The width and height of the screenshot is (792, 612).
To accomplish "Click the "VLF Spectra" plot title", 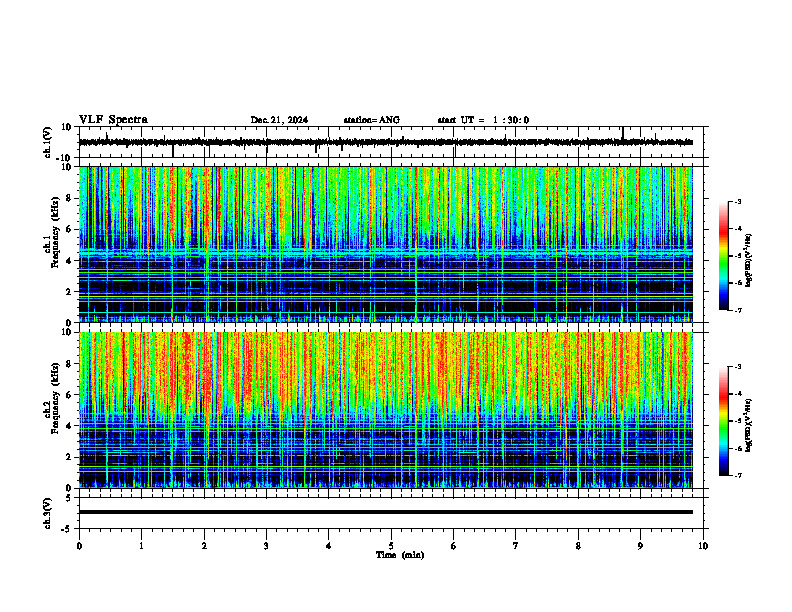I will click(x=113, y=120).
